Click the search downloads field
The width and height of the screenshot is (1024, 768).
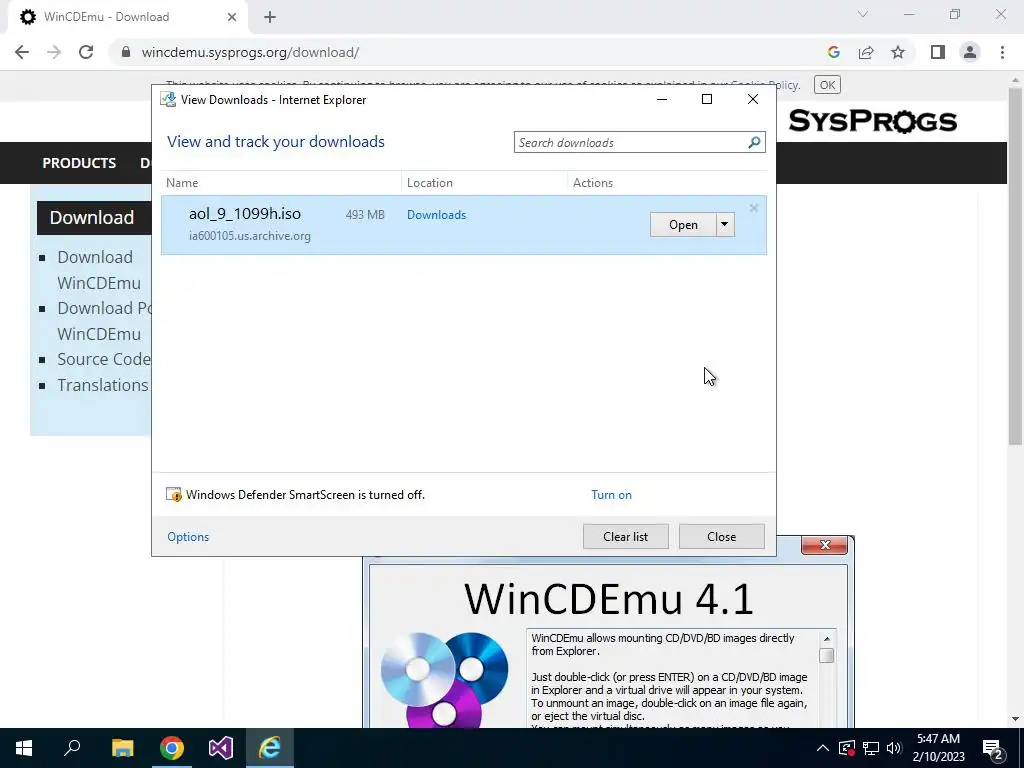[x=639, y=142]
